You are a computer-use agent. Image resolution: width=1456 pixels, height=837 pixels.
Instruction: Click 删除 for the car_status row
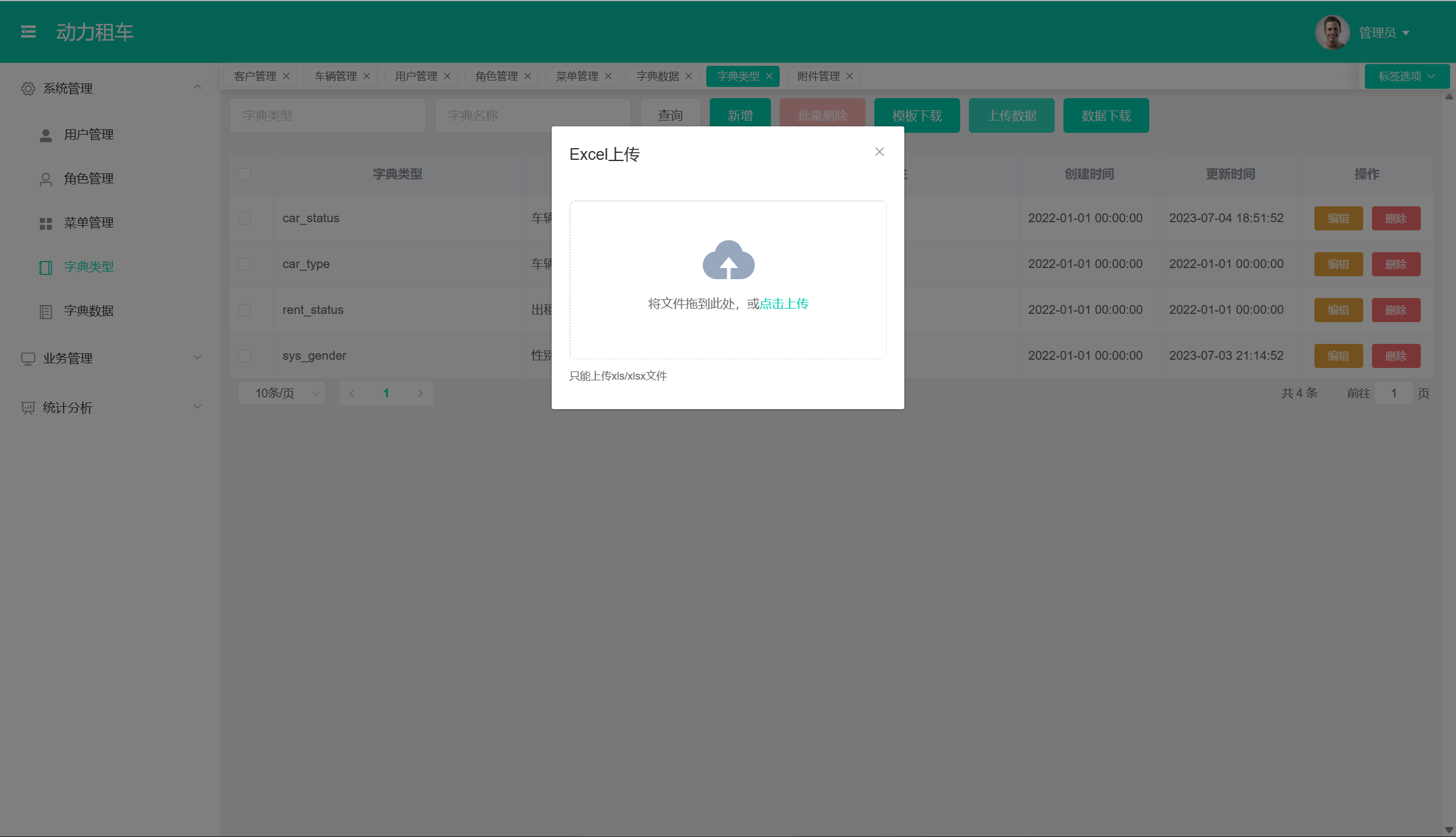pos(1396,219)
